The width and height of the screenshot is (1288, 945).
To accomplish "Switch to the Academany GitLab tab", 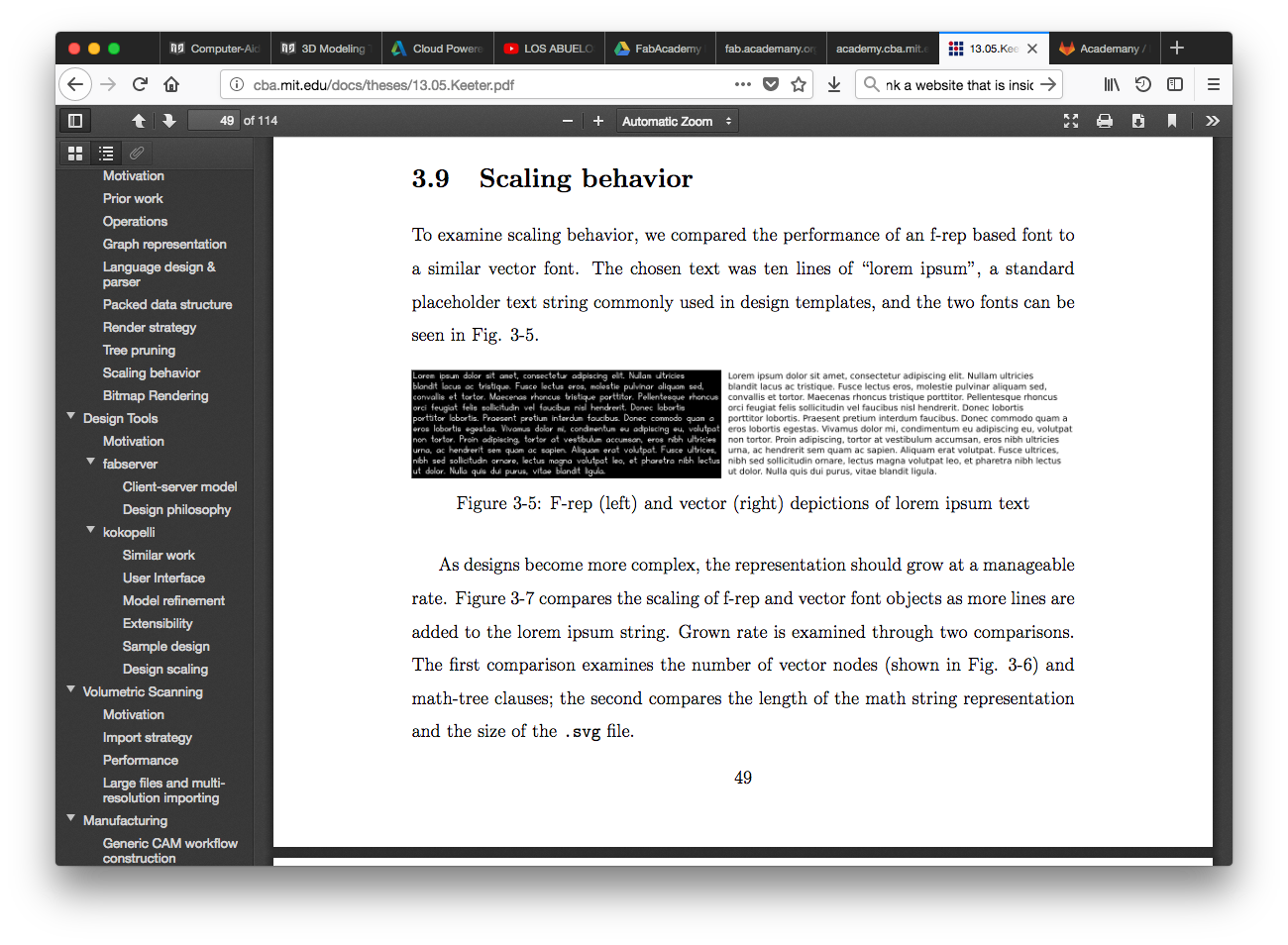I will tap(1103, 49).
